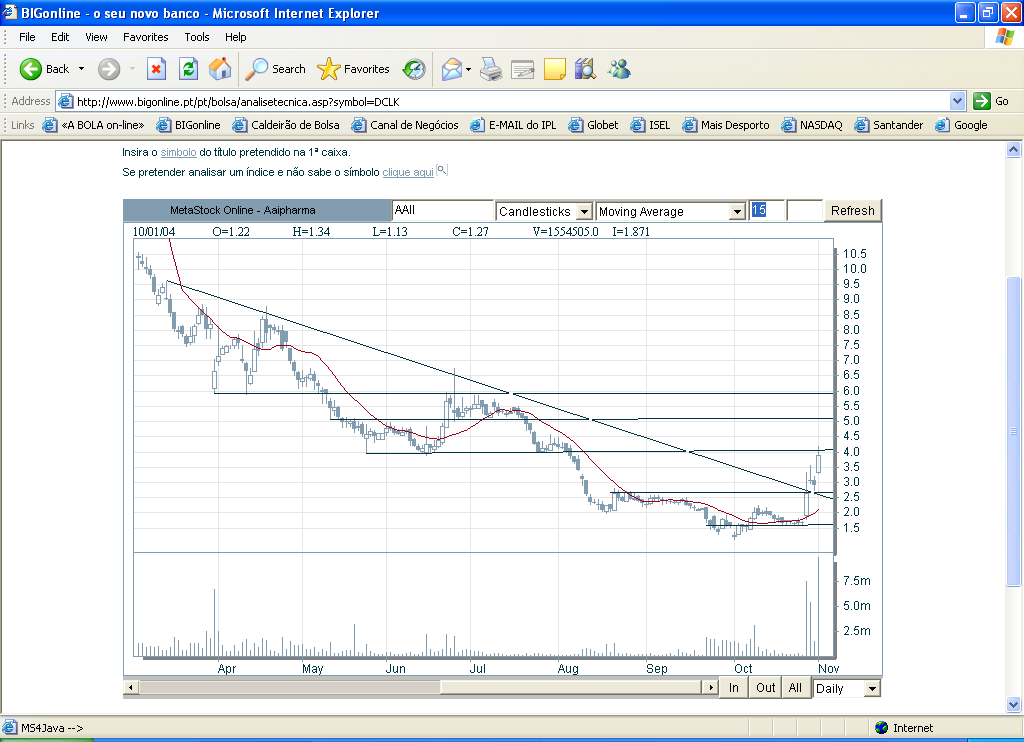Open the Favorites menu
The width and height of the screenshot is (1024, 742).
pos(146,37)
